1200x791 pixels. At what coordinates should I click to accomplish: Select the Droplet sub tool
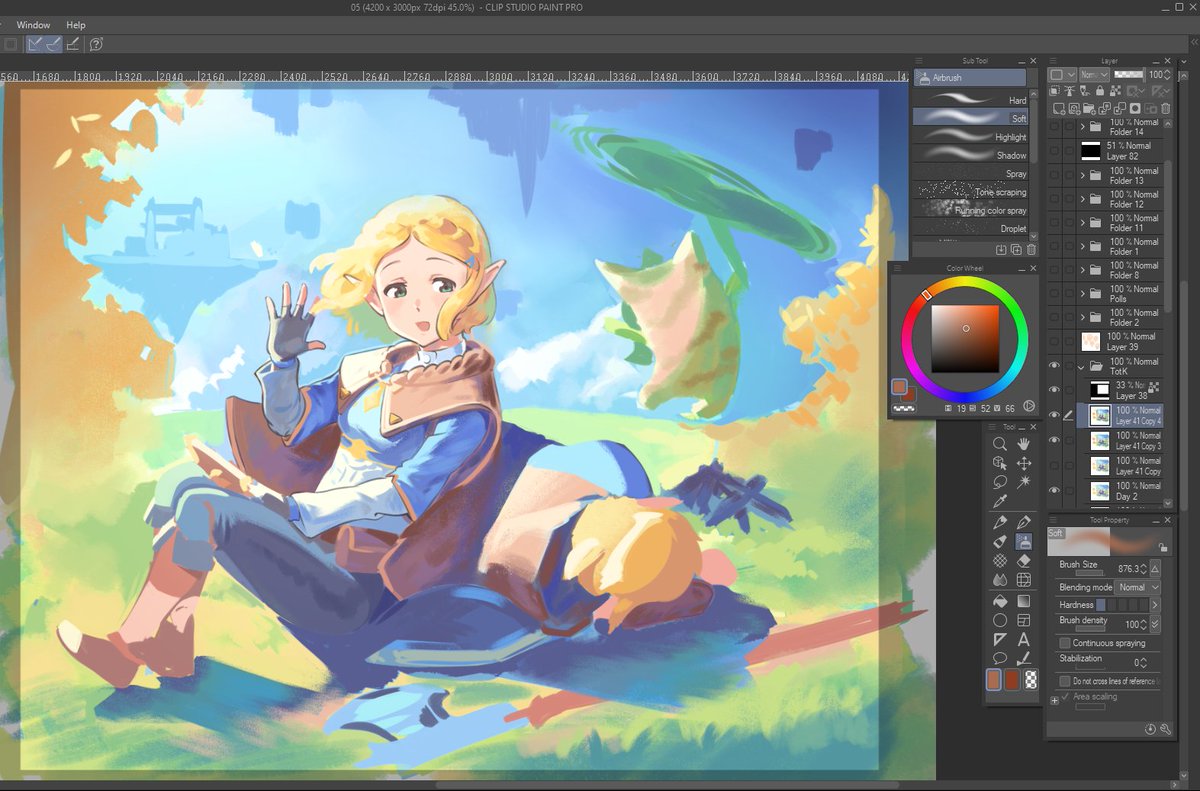tap(970, 229)
